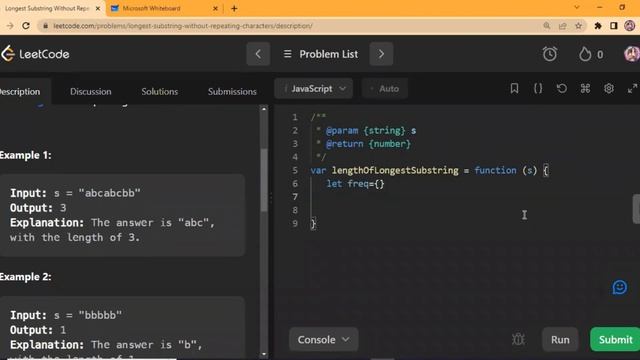Screen dimensions: 640x360
Task: Open the browser extensions puzzle icon
Action: click(x=598, y=26)
